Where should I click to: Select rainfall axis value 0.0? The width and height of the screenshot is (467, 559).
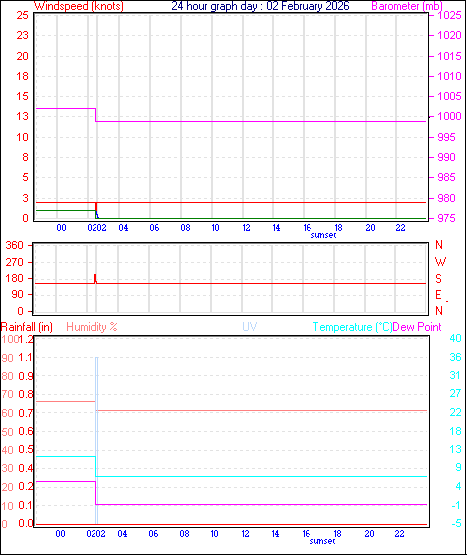[x=26, y=523]
